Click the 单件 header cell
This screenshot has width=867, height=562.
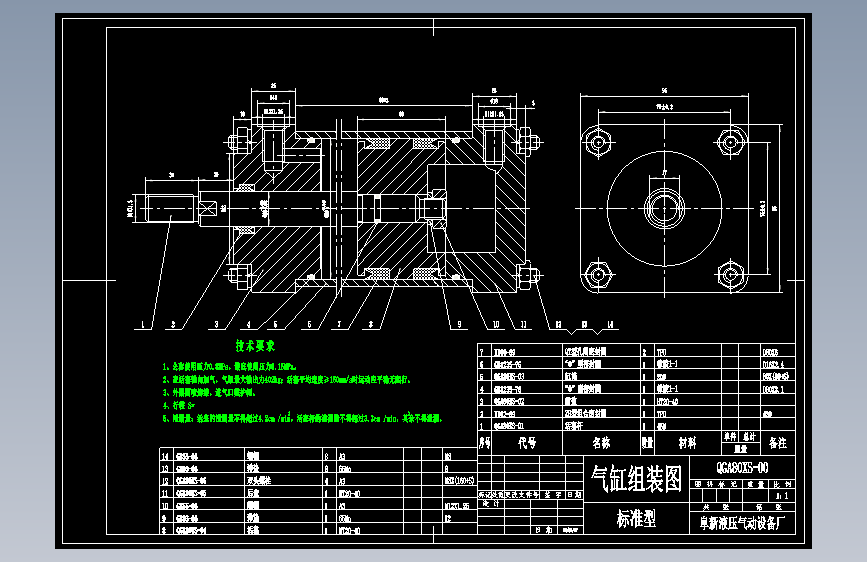(730, 436)
